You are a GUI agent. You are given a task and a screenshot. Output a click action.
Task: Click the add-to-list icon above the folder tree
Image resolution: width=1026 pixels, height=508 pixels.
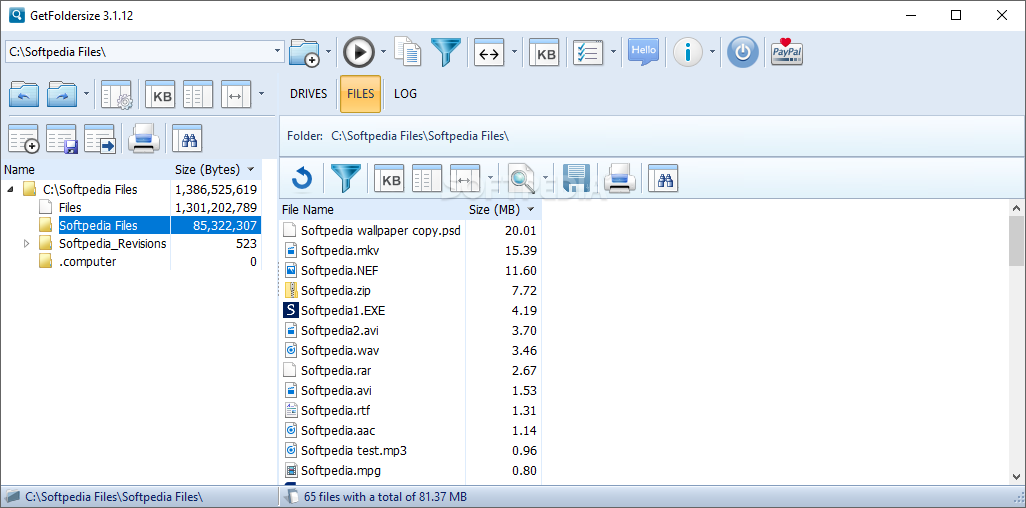click(x=24, y=139)
